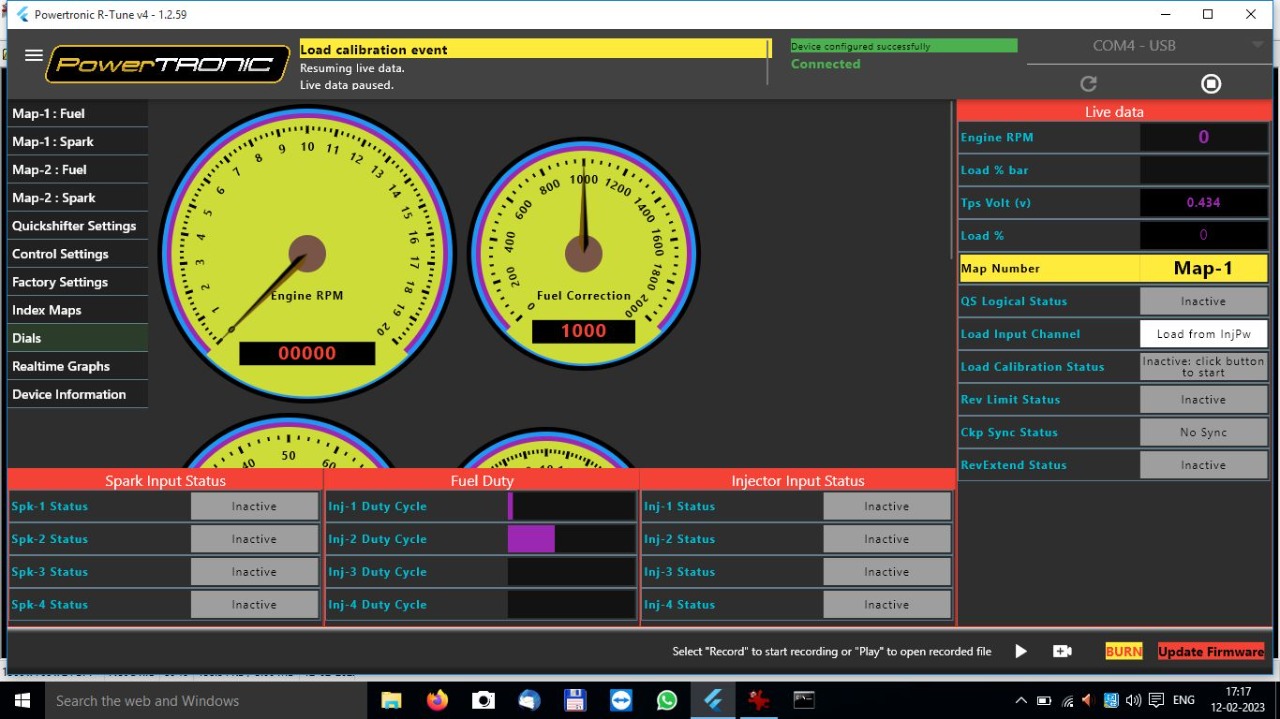This screenshot has height=719, width=1280.
Task: Click the dials panel vertical scrollbar
Action: (x=952, y=180)
